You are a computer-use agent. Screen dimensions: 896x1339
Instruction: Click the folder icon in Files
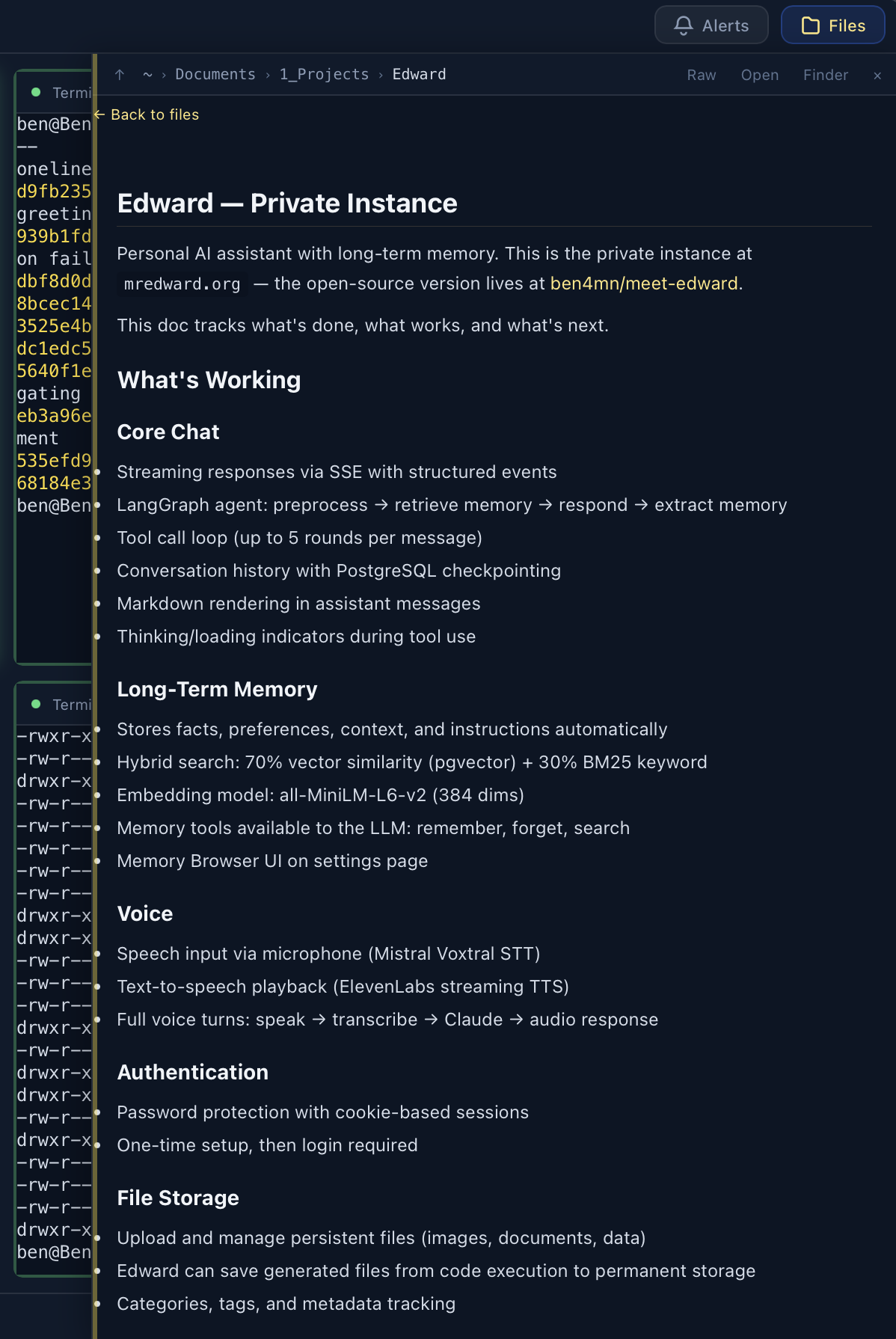(810, 25)
